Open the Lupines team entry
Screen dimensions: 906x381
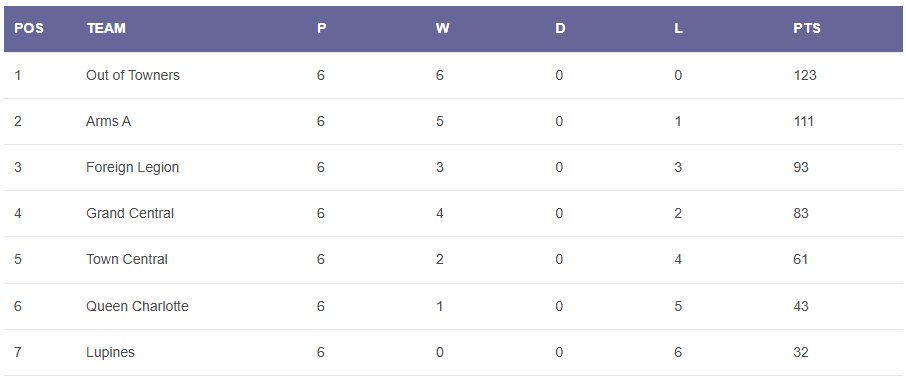tap(110, 352)
